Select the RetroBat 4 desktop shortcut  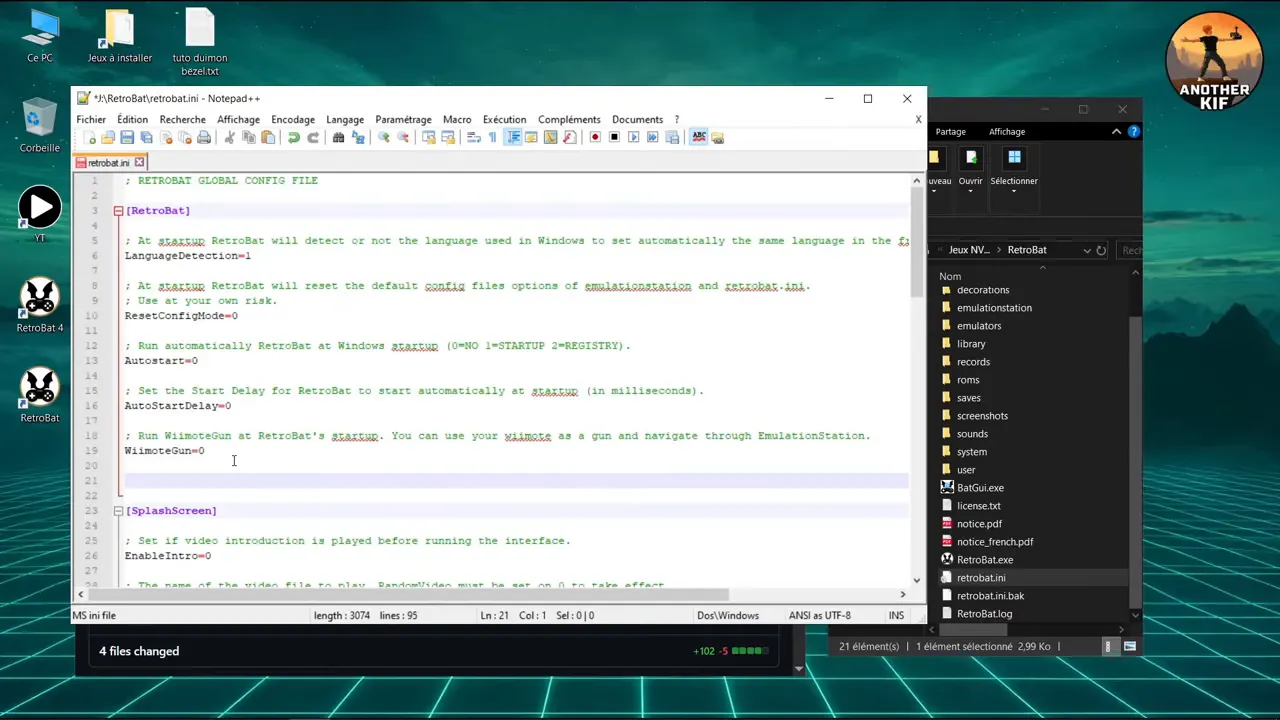click(40, 306)
